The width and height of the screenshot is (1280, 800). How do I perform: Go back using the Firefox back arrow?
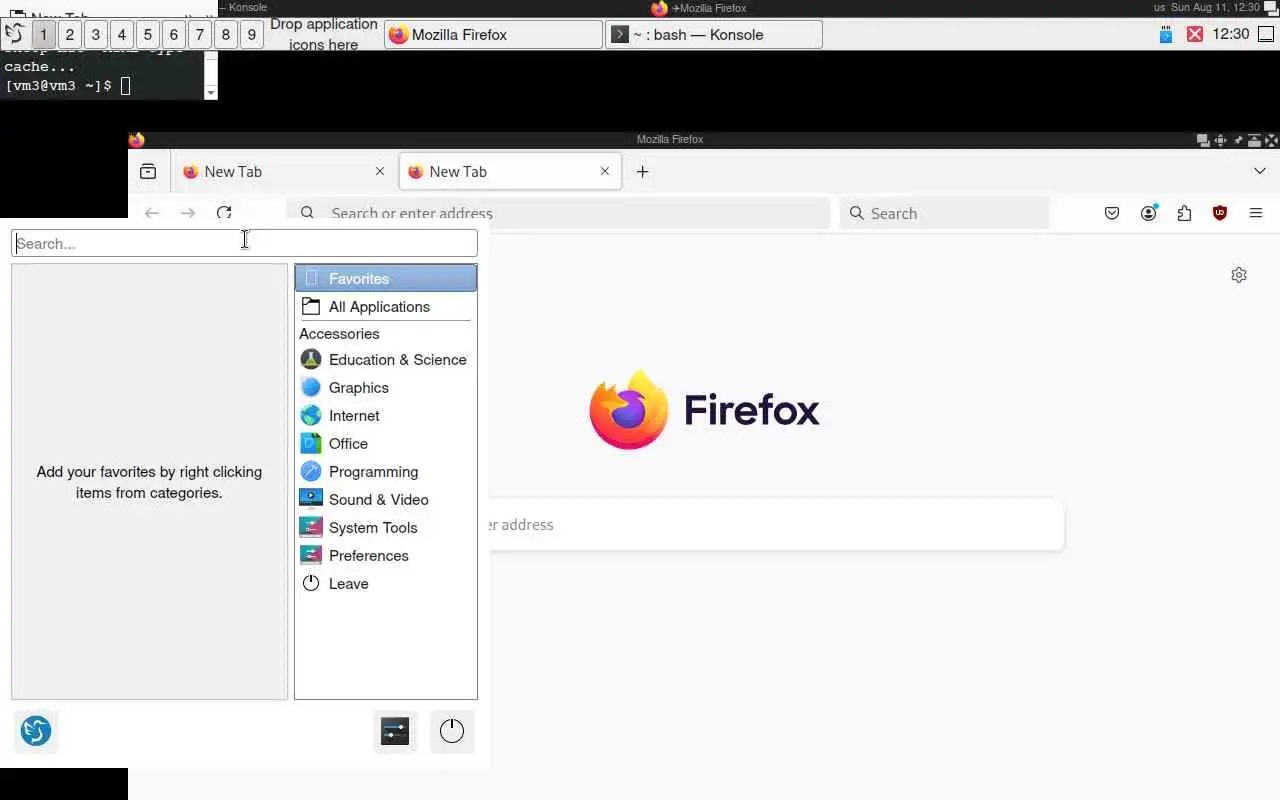pos(152,213)
